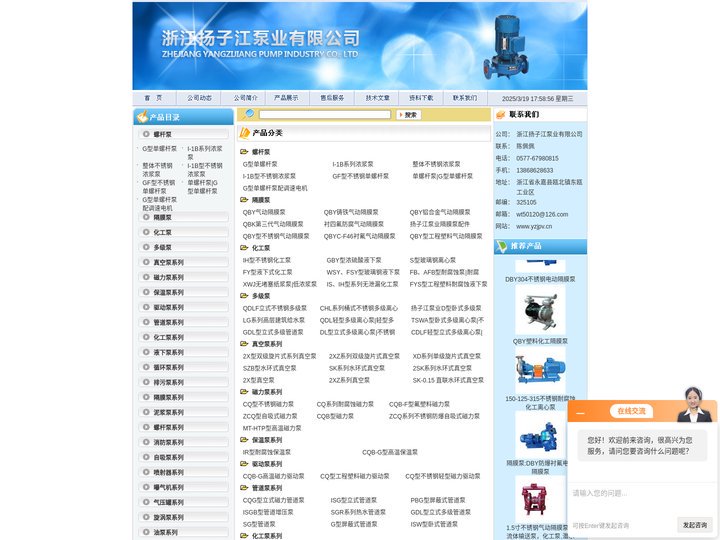Click the blue pump image in banner
This screenshot has height=540, width=720.
coord(505,46)
